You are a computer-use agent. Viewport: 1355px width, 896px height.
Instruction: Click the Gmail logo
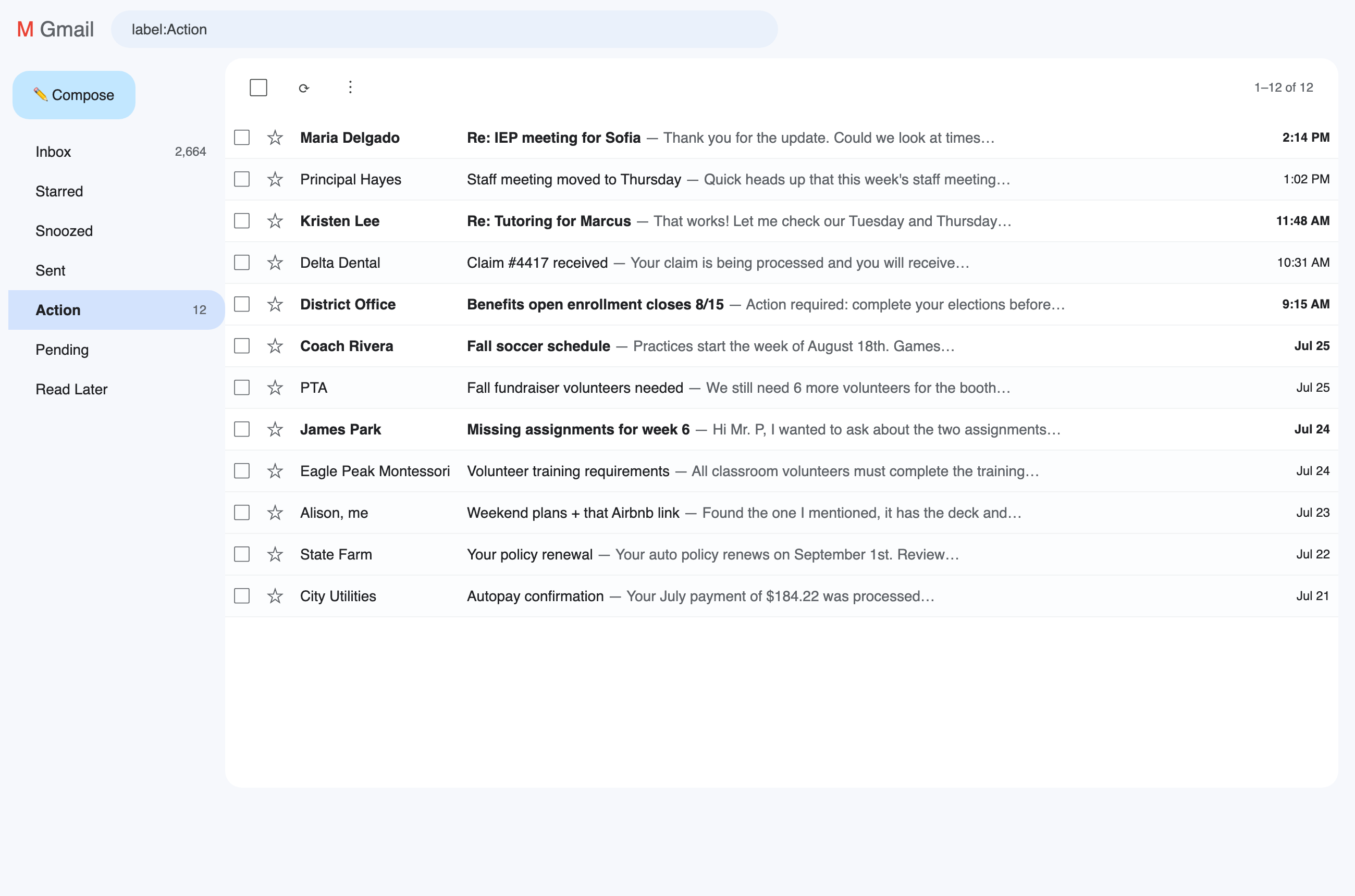coord(55,29)
